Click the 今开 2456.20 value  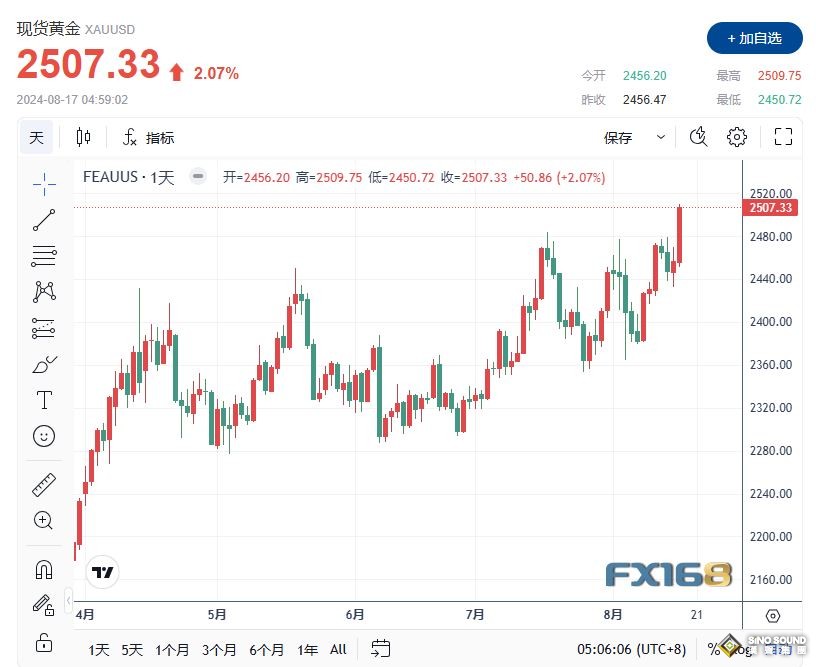(644, 76)
